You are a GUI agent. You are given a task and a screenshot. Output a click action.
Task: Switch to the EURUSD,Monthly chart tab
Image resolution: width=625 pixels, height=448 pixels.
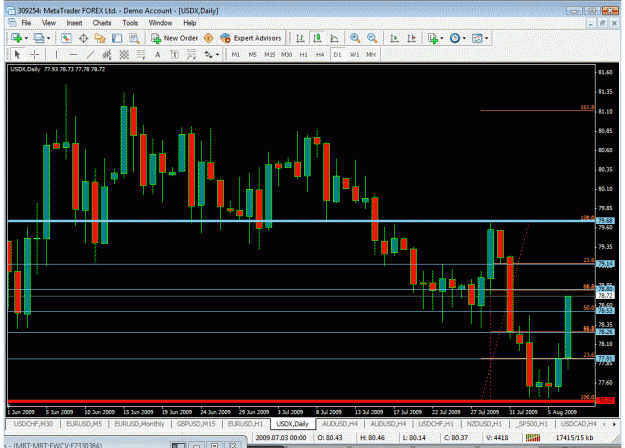139,424
